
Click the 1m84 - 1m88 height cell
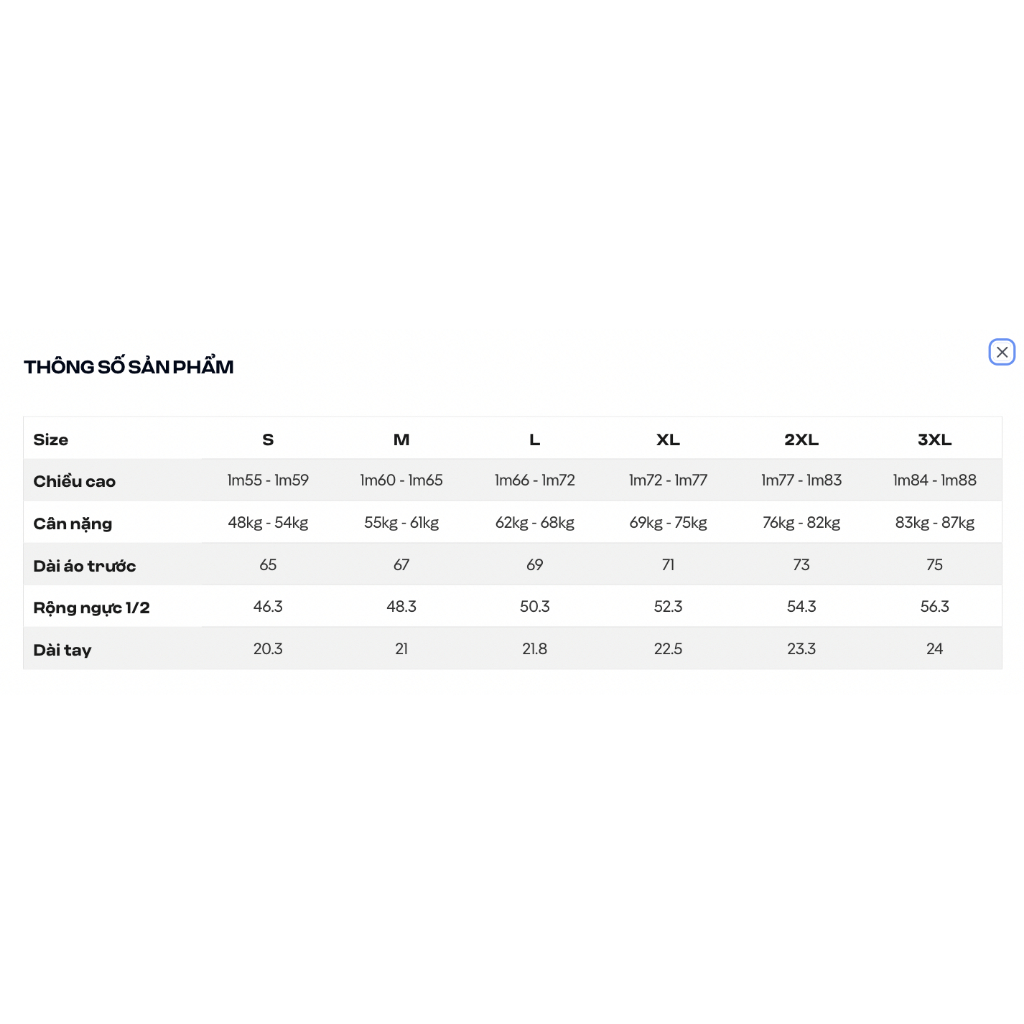[935, 480]
